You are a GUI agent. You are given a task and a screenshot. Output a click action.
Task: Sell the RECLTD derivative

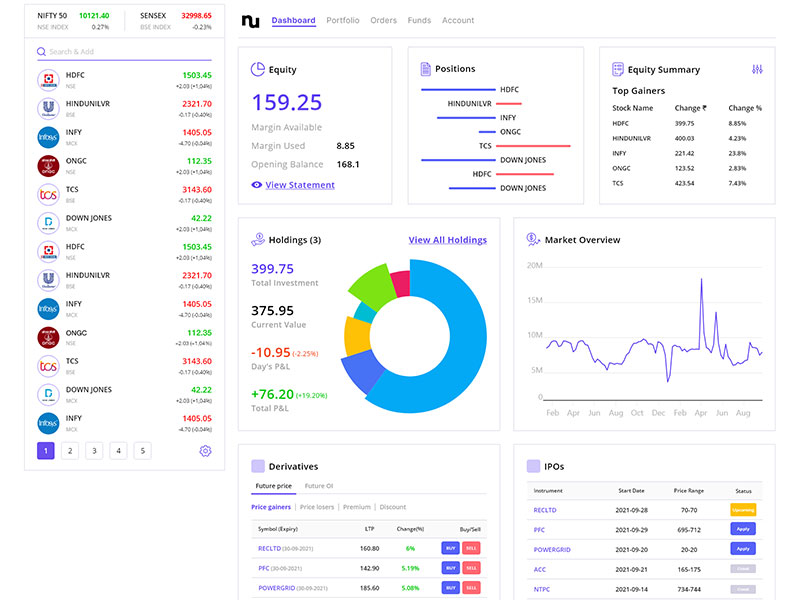[471, 548]
